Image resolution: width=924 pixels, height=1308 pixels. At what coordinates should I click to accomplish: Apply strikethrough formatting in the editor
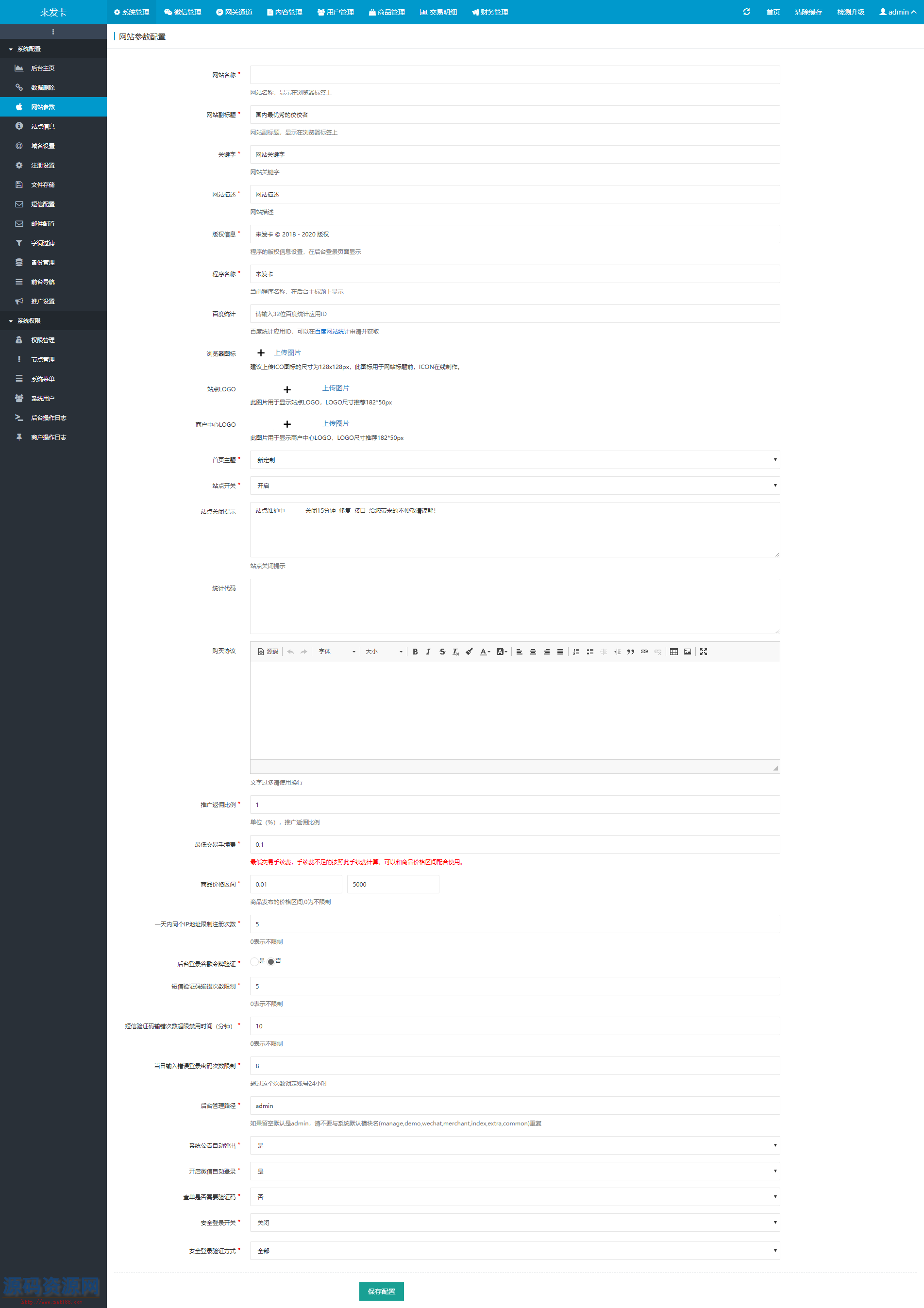(x=442, y=652)
